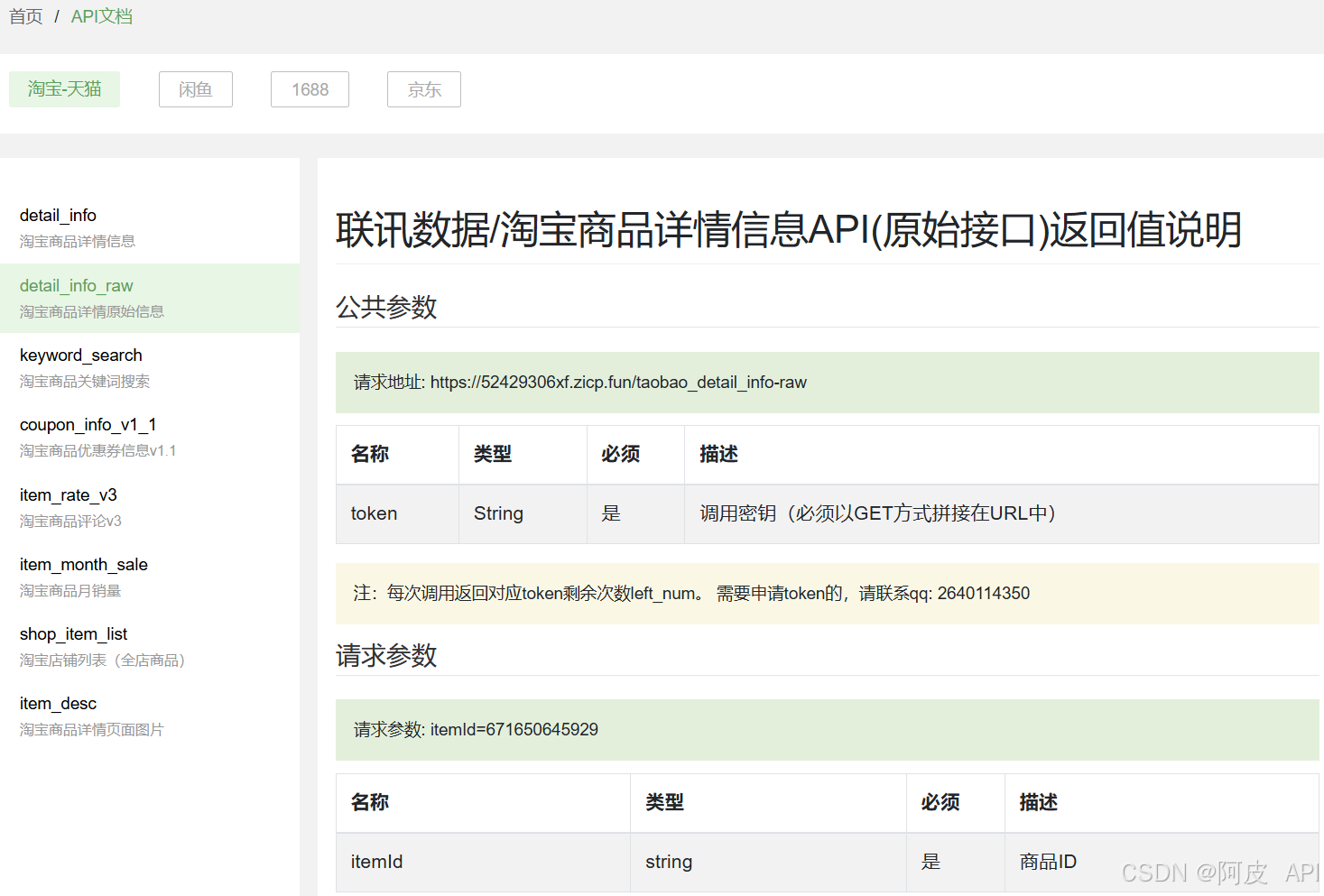Go to 首页 breadcrumb link
Image resolution: width=1324 pixels, height=896 pixels.
click(26, 16)
